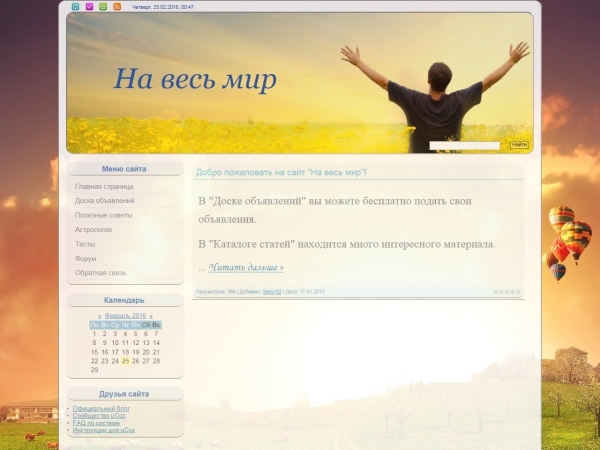Click the Друзья сайта block header
This screenshot has width=600, height=450.
(x=124, y=394)
